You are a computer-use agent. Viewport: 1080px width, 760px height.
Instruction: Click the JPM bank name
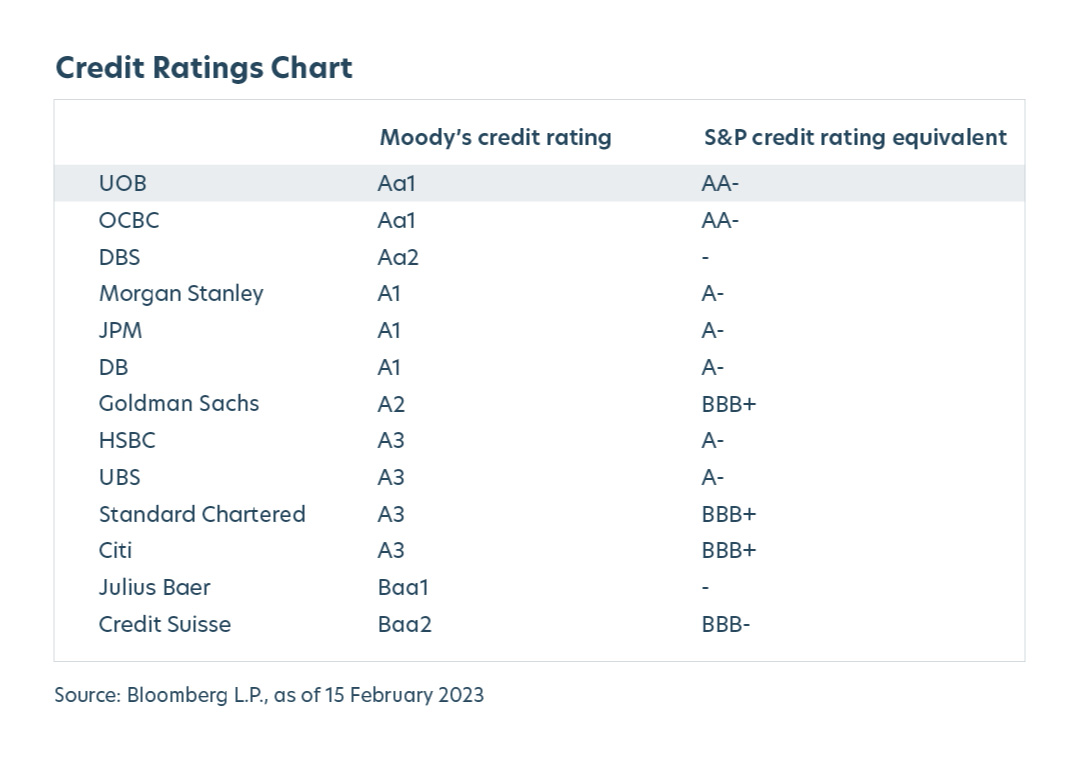(x=120, y=330)
